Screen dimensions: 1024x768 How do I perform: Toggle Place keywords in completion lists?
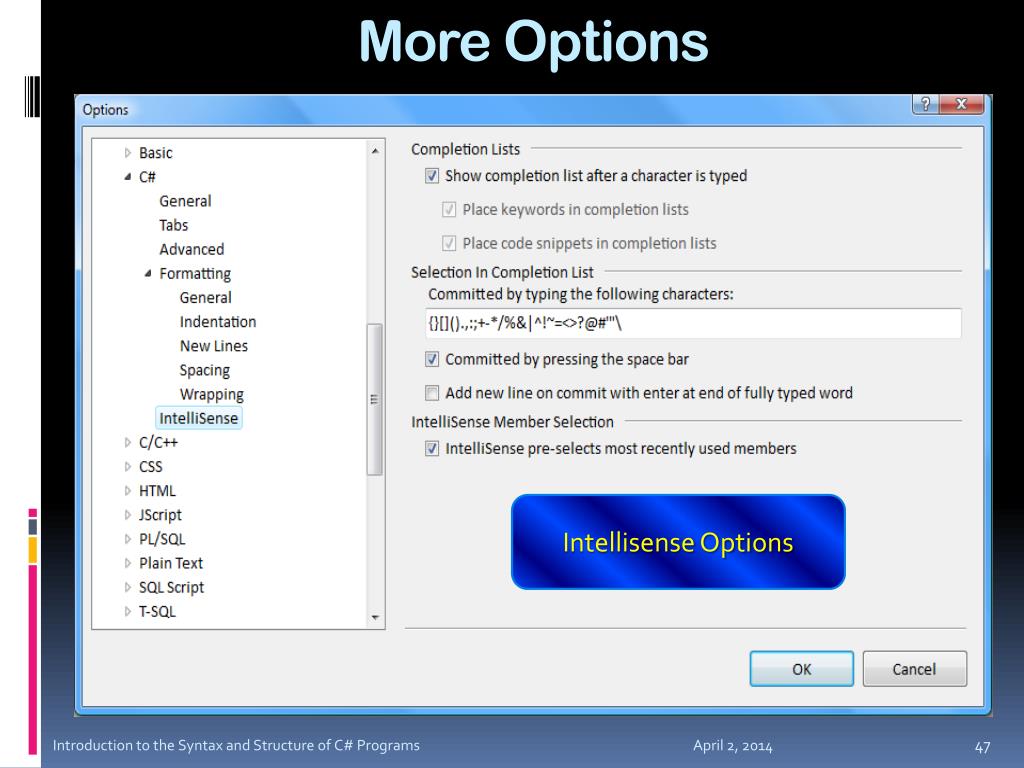449,210
